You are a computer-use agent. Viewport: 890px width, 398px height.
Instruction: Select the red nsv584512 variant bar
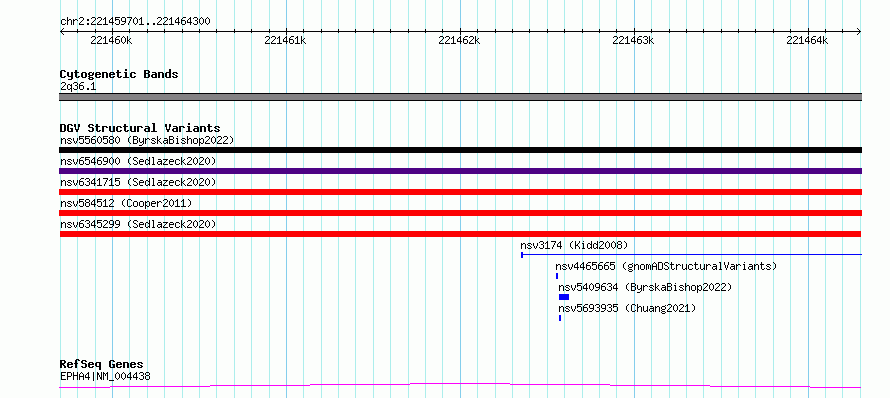[460, 213]
